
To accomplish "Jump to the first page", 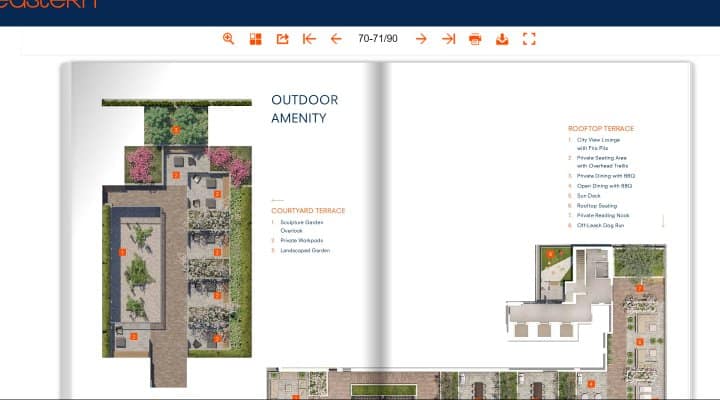I will click(x=309, y=39).
